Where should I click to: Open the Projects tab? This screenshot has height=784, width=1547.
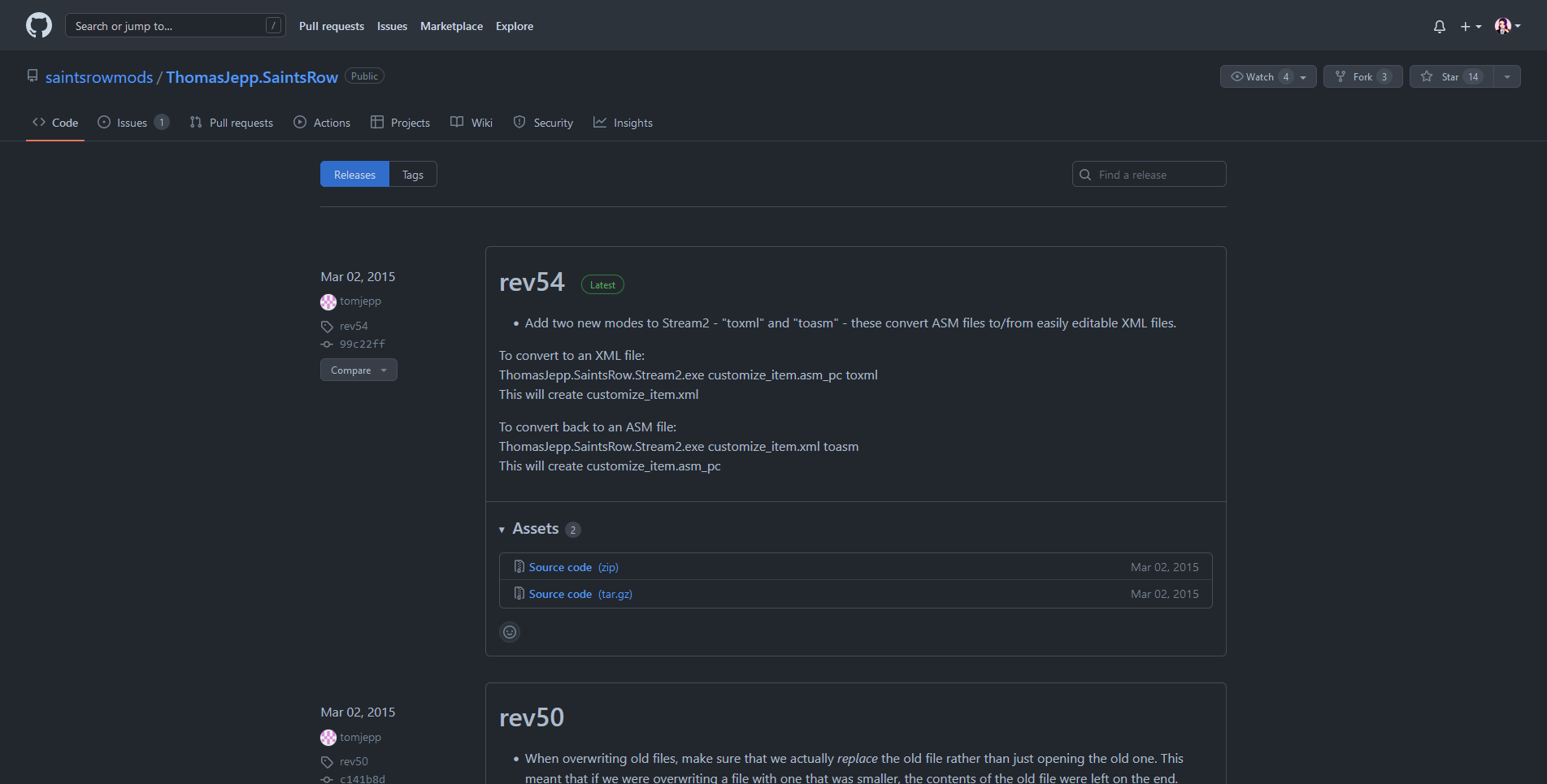[400, 123]
